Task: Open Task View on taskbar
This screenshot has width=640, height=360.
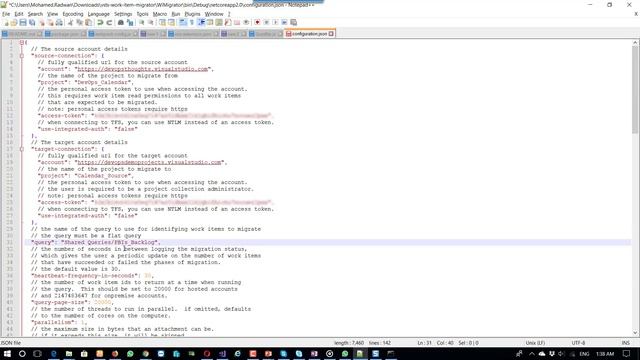Action: point(37,353)
